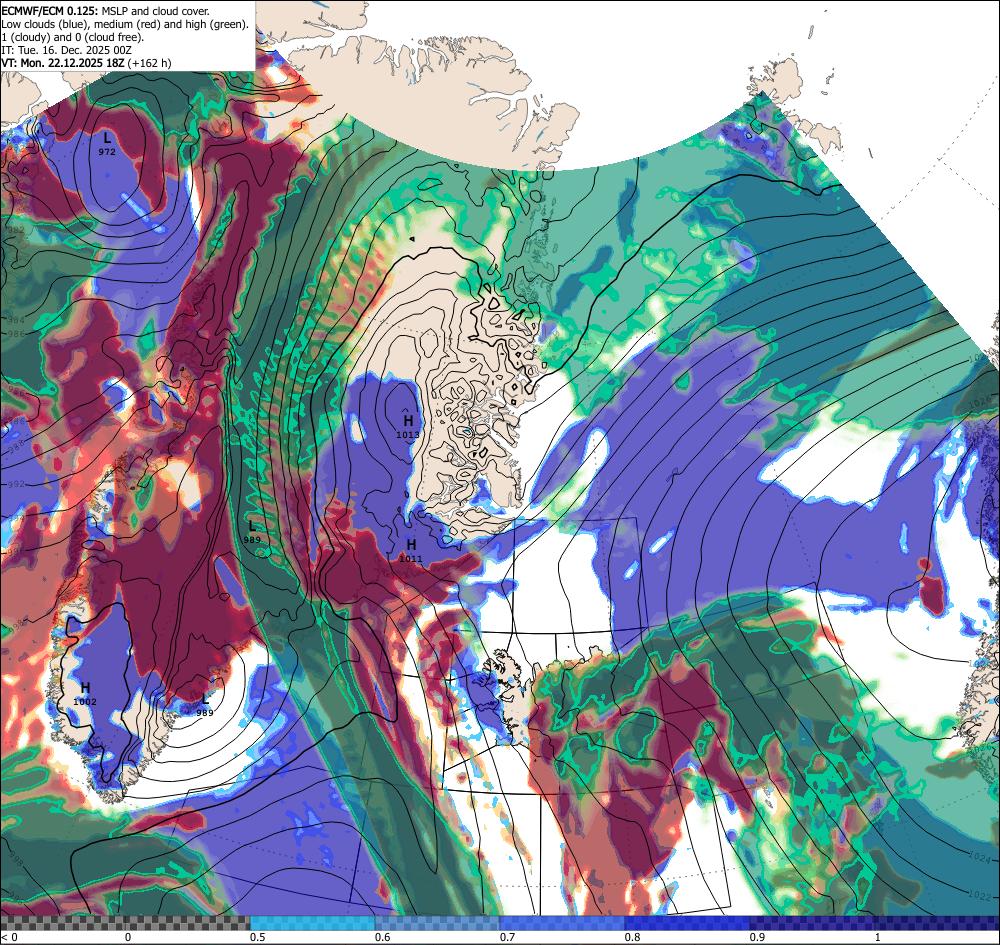Screen dimensions: 1000x945
Task: Click the pressure value '1011'
Action: point(411,559)
